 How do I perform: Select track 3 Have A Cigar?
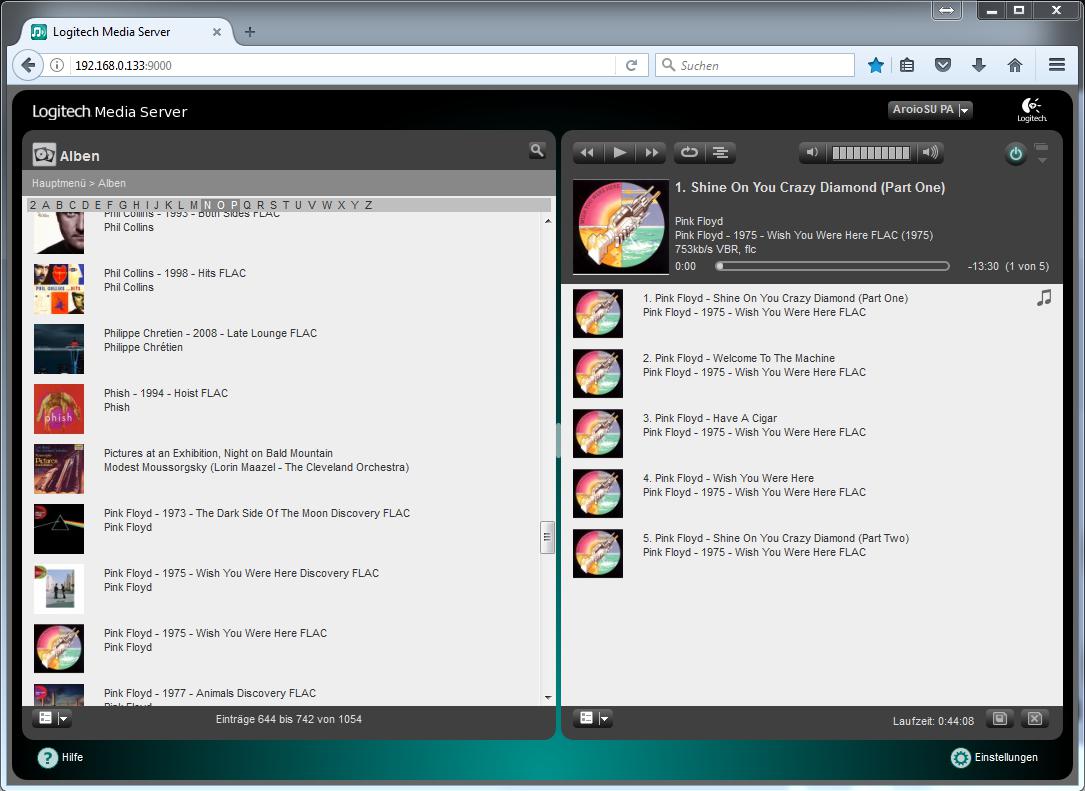(709, 419)
